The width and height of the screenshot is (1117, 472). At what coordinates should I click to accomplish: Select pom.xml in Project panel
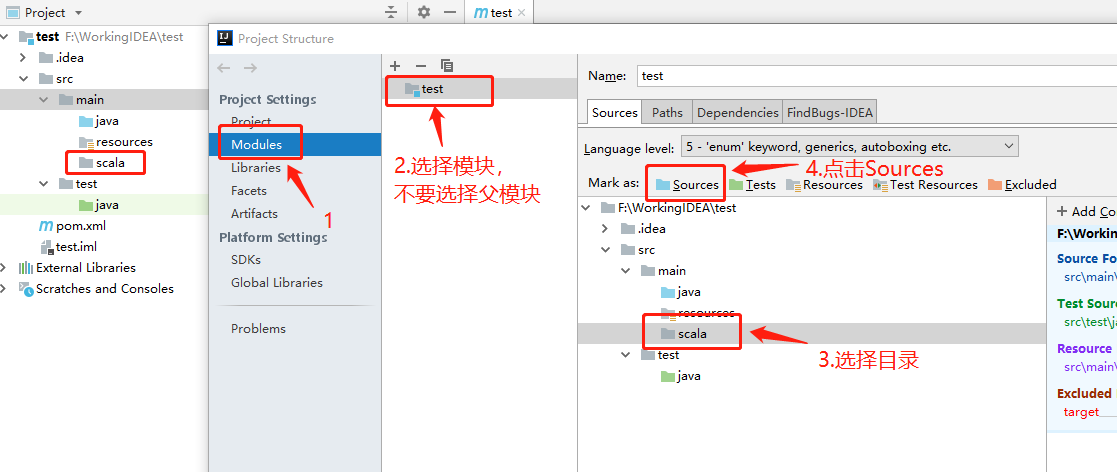click(71, 226)
